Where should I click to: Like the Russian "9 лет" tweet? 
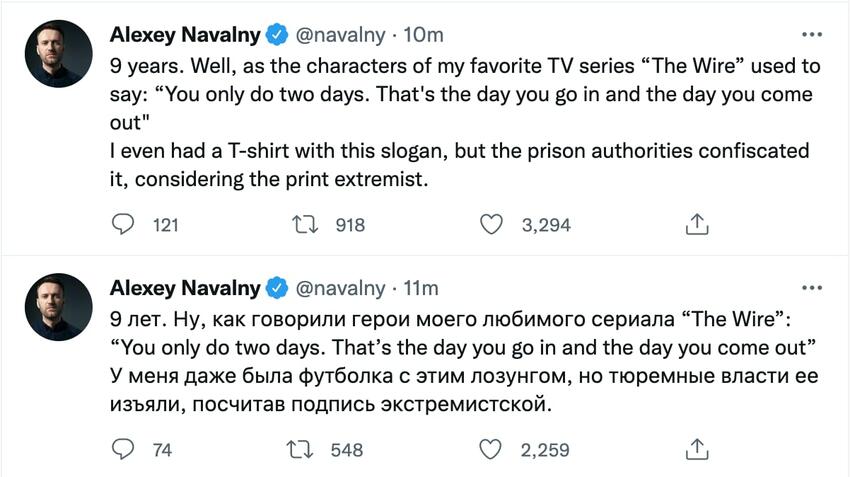[x=491, y=449]
